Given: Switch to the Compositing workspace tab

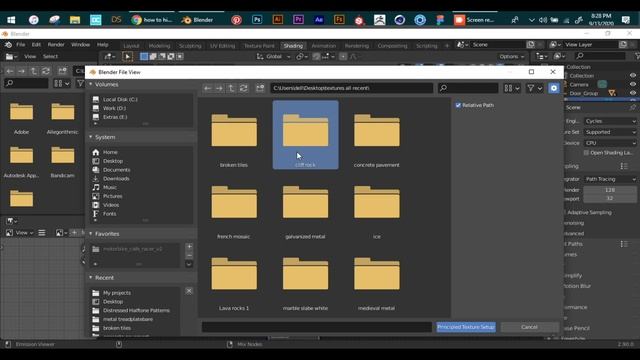Looking at the screenshot, I should tap(392, 46).
